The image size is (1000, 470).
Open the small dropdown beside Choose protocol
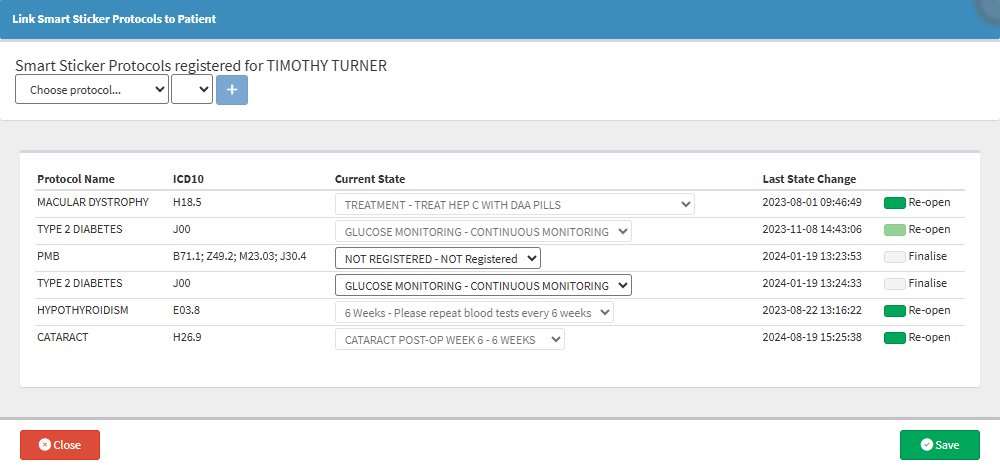click(191, 90)
